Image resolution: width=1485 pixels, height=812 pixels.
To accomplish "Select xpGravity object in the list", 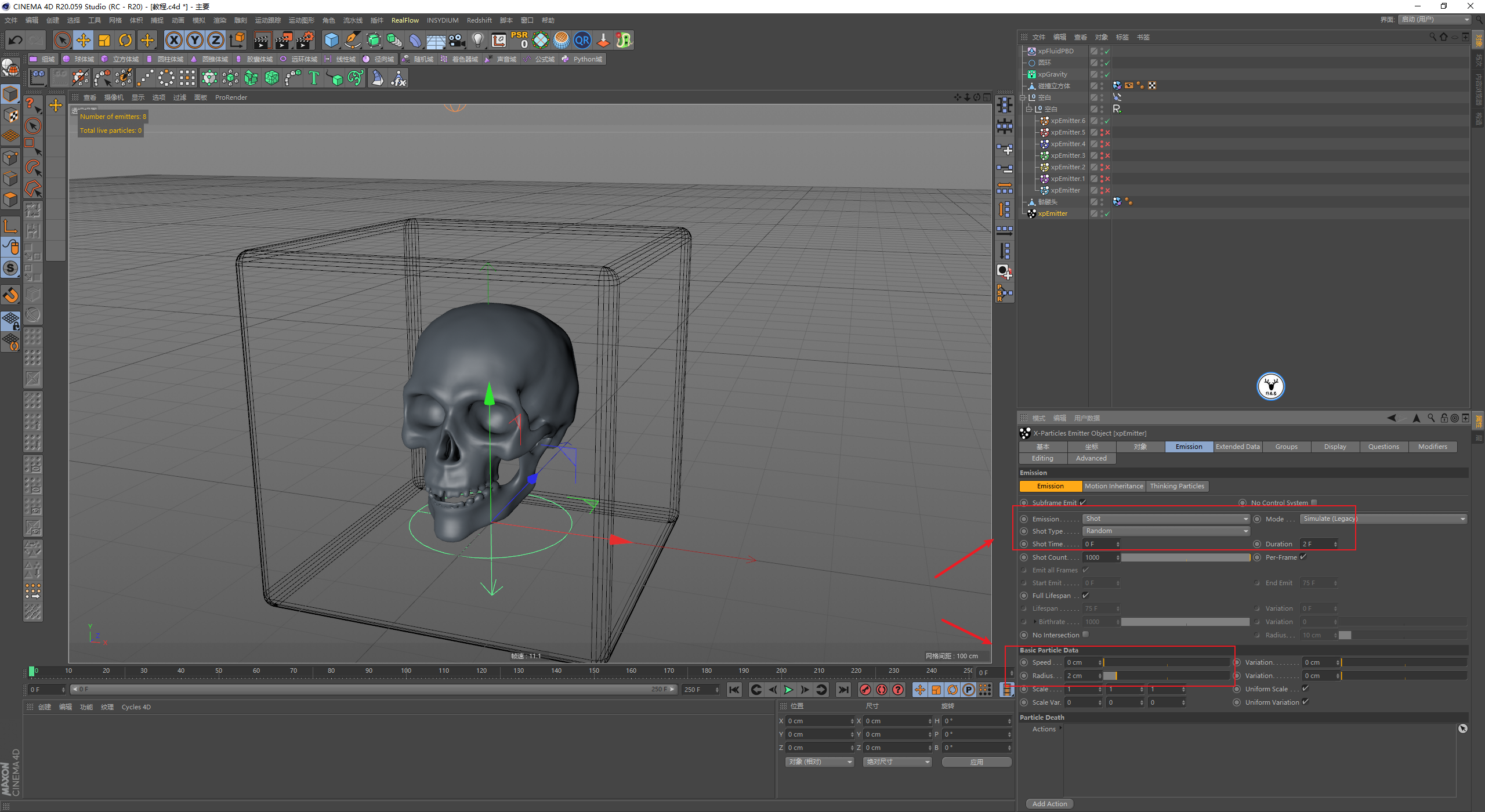I will point(1052,74).
